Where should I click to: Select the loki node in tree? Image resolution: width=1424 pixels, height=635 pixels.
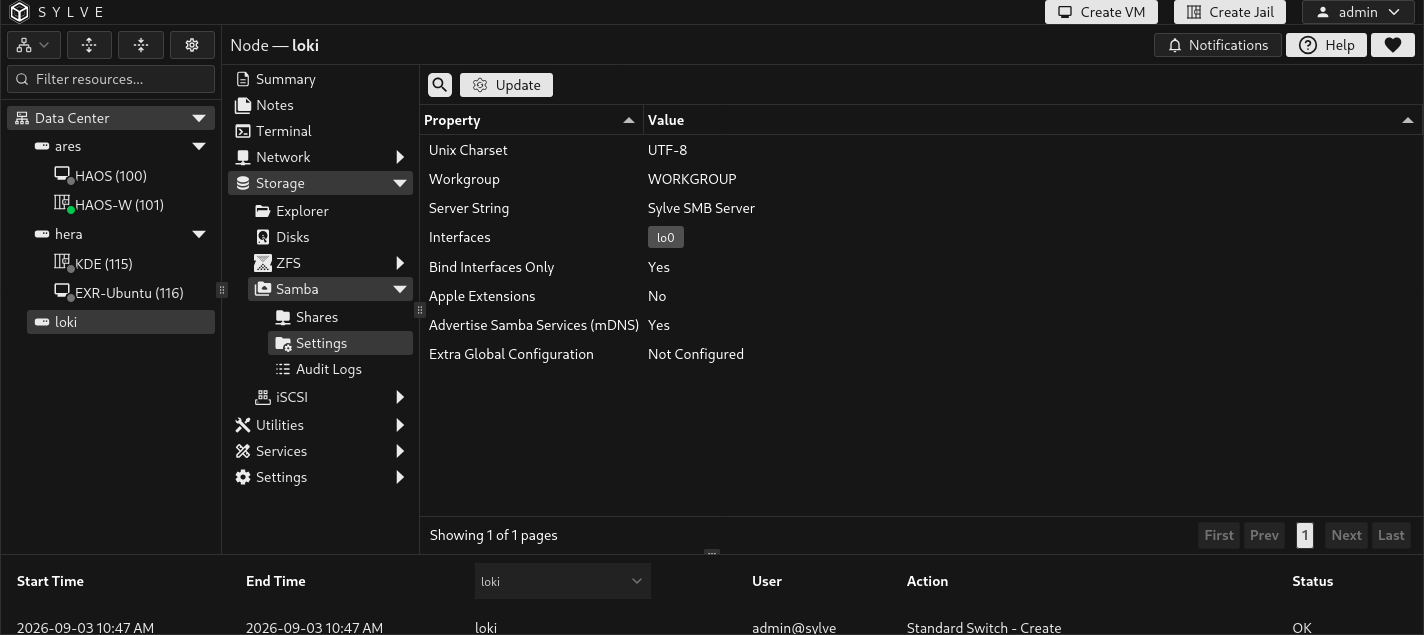tap(121, 322)
